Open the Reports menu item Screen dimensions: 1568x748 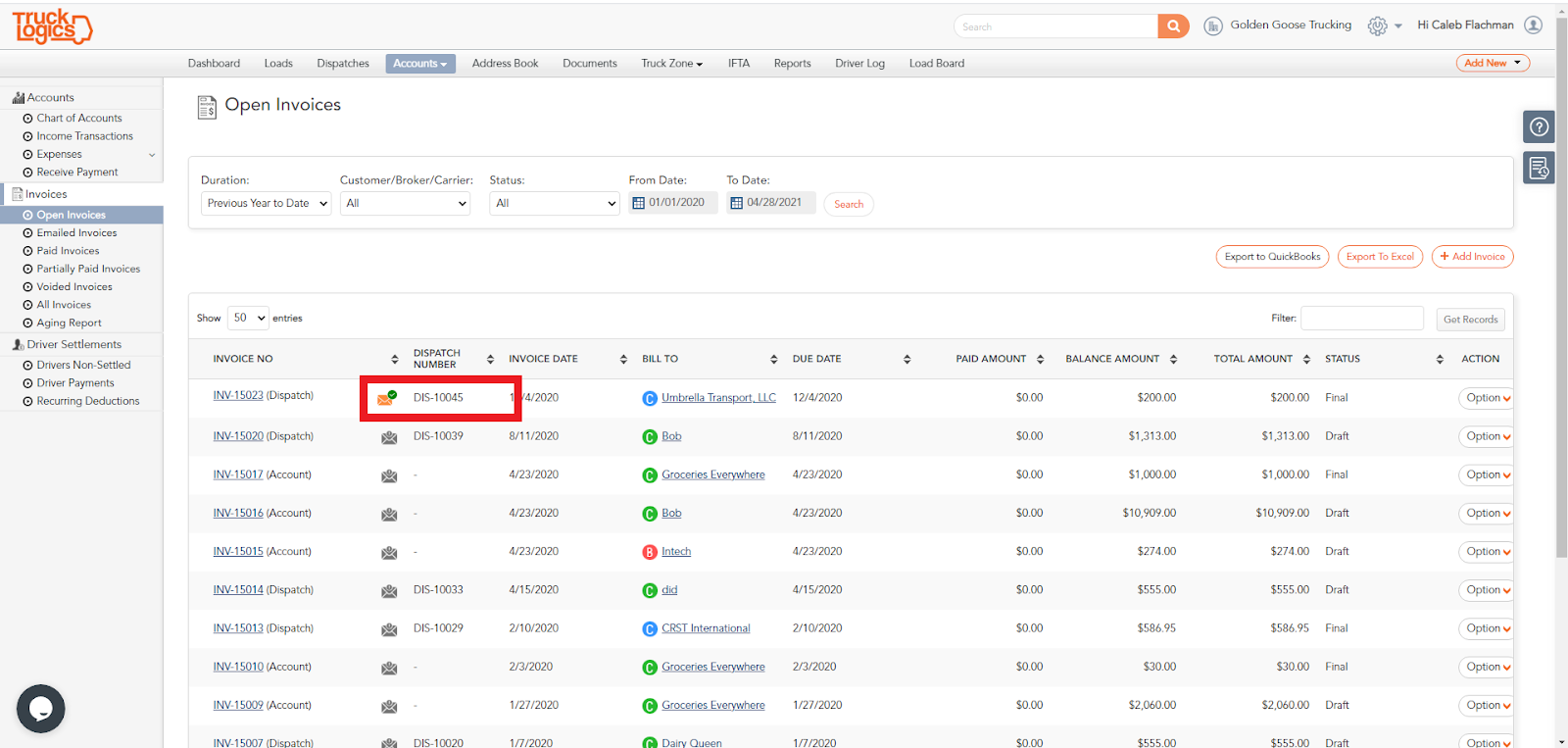pos(793,64)
